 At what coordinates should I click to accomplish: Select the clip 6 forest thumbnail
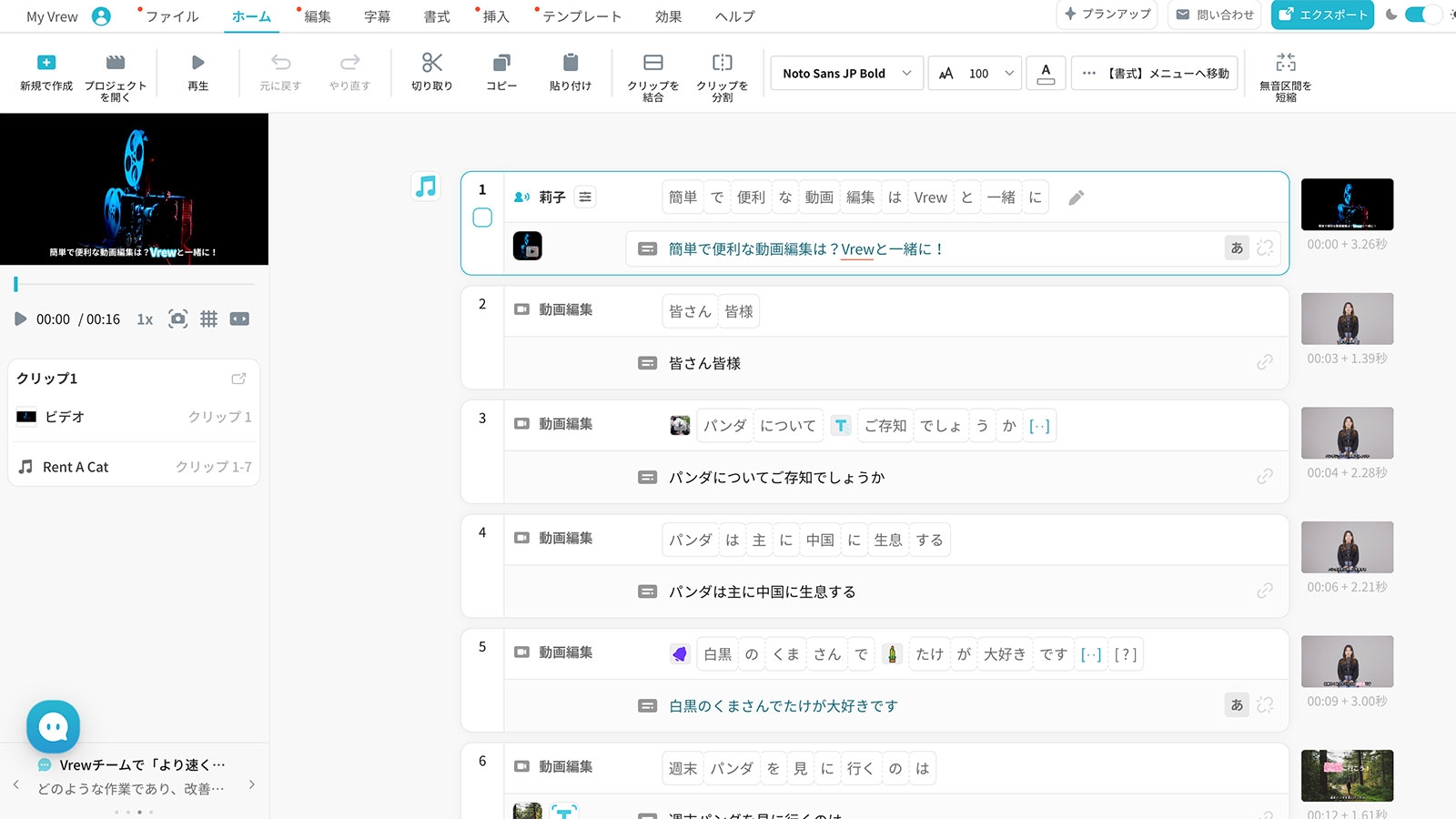[x=1347, y=775]
